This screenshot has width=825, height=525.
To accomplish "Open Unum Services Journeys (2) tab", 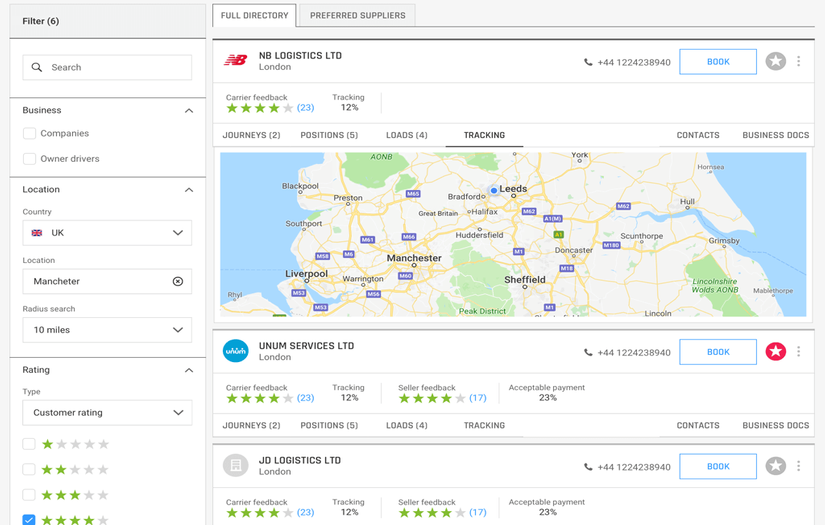I will [x=251, y=425].
